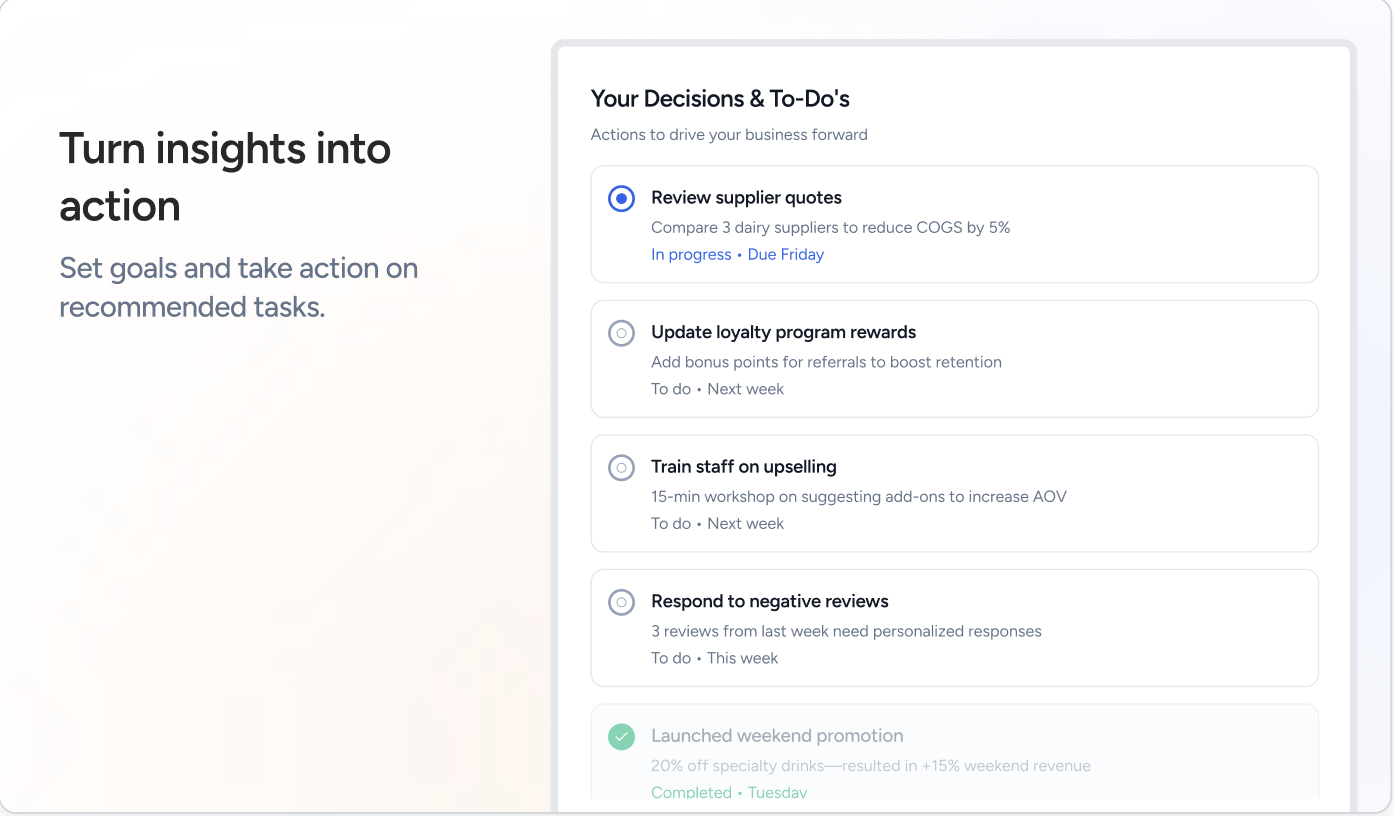Screen dimensions: 1394x816
Task: Mark Train staff on upselling as selected
Action: coord(622,467)
